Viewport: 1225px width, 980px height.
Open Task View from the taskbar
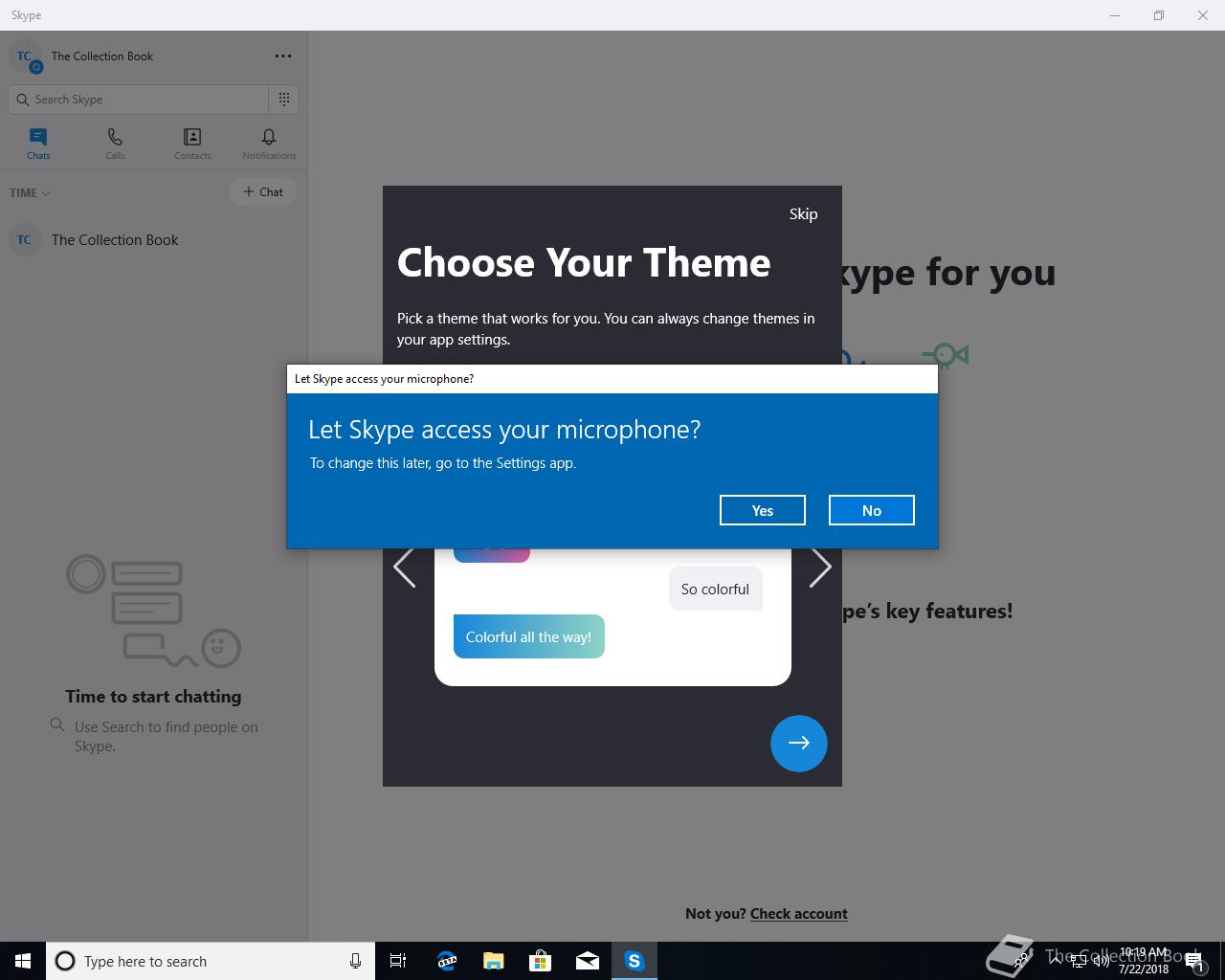coord(398,961)
